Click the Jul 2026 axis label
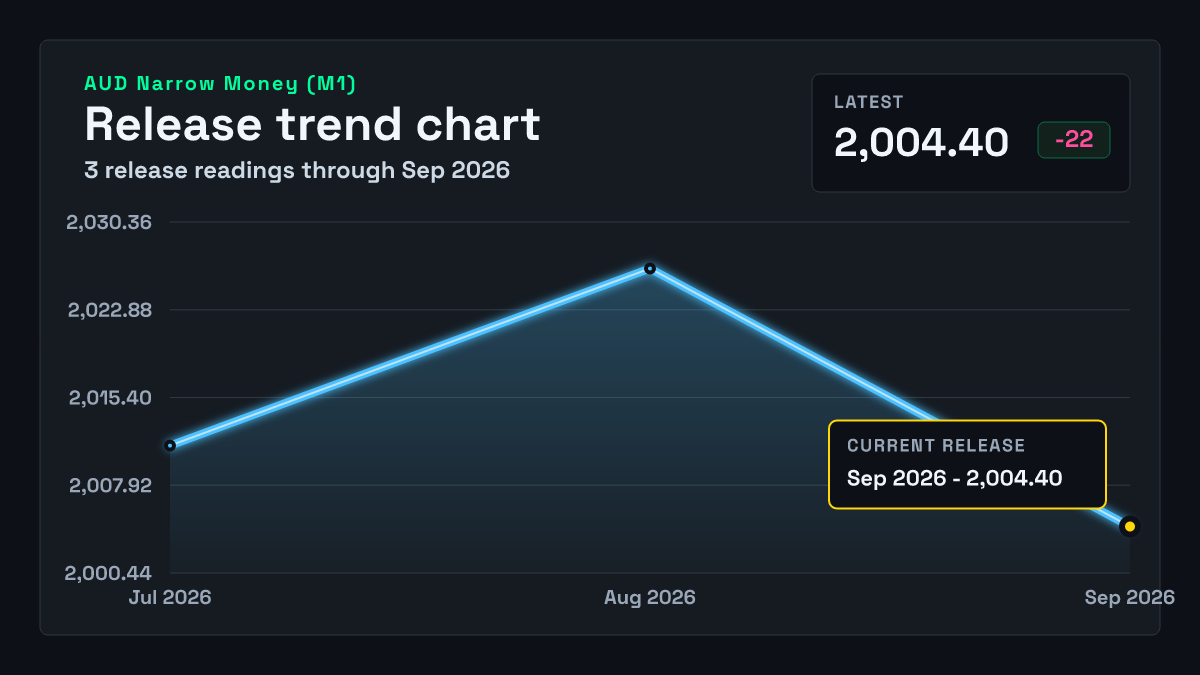This screenshot has height=675, width=1200. point(170,597)
